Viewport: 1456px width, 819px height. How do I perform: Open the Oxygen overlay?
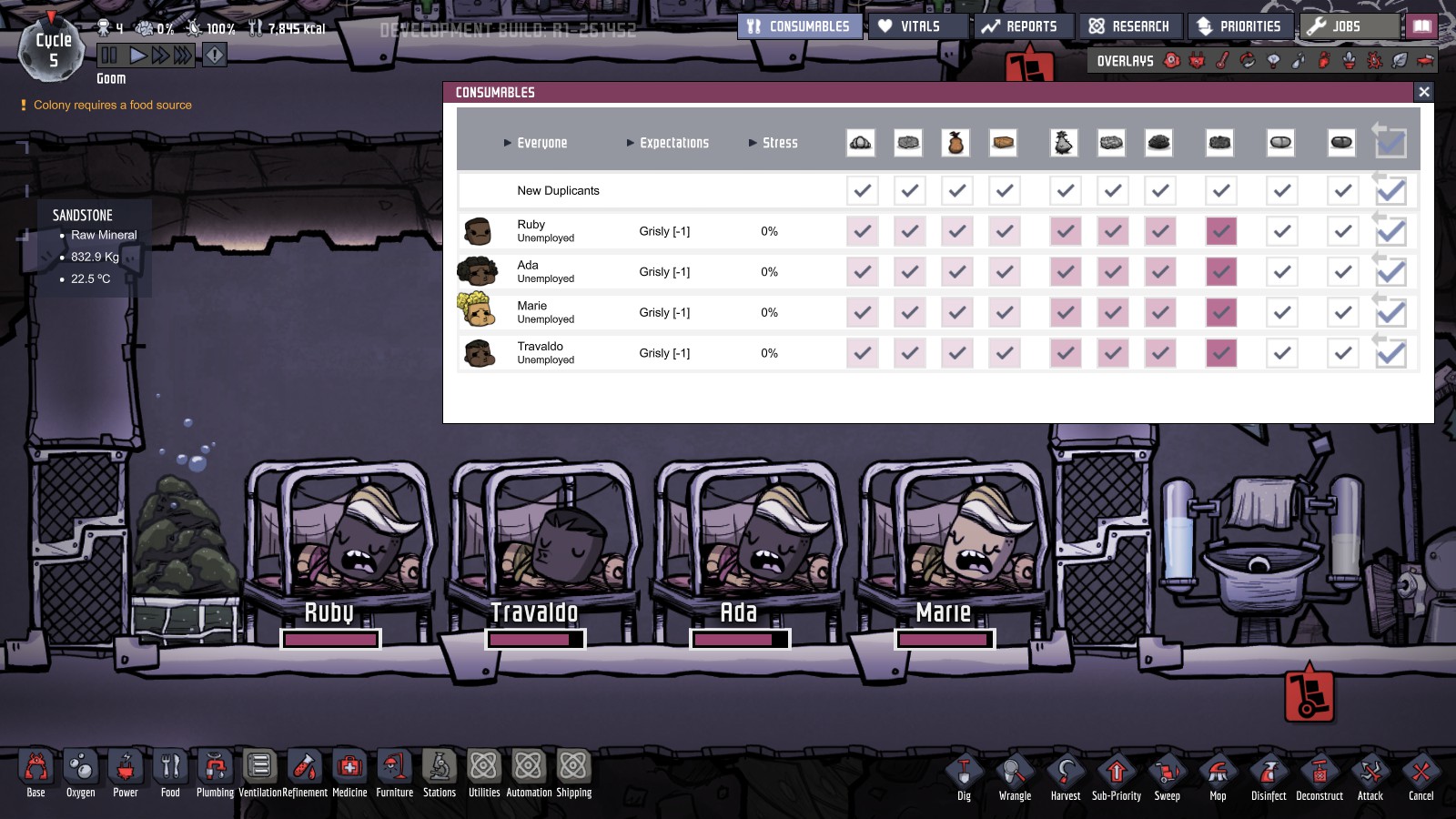[x=1172, y=61]
